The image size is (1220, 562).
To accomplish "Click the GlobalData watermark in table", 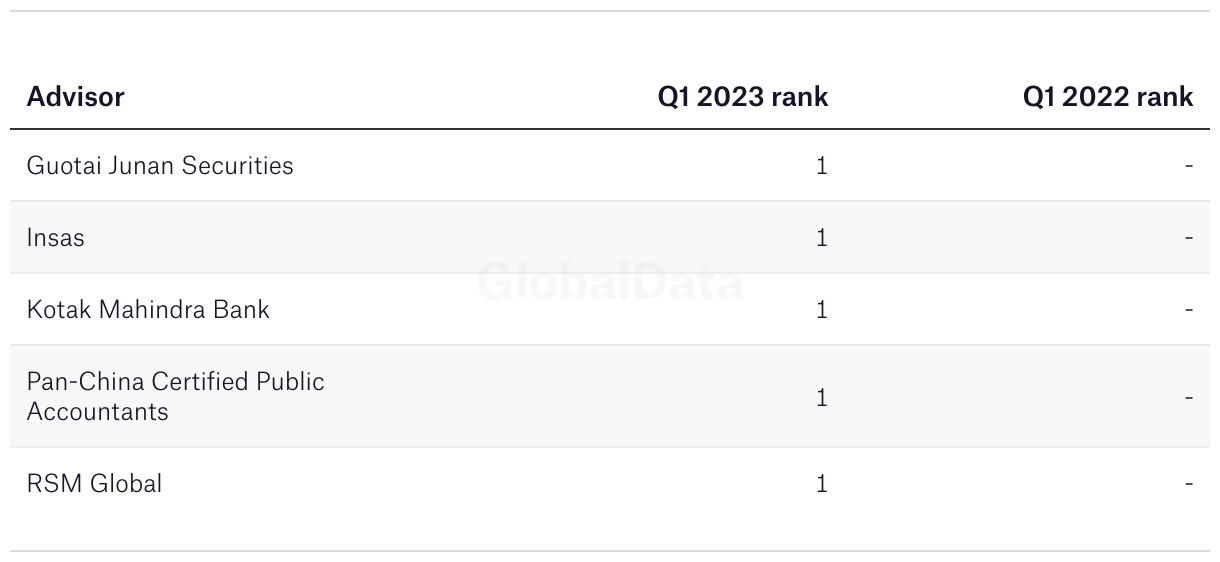I will click(x=610, y=282).
